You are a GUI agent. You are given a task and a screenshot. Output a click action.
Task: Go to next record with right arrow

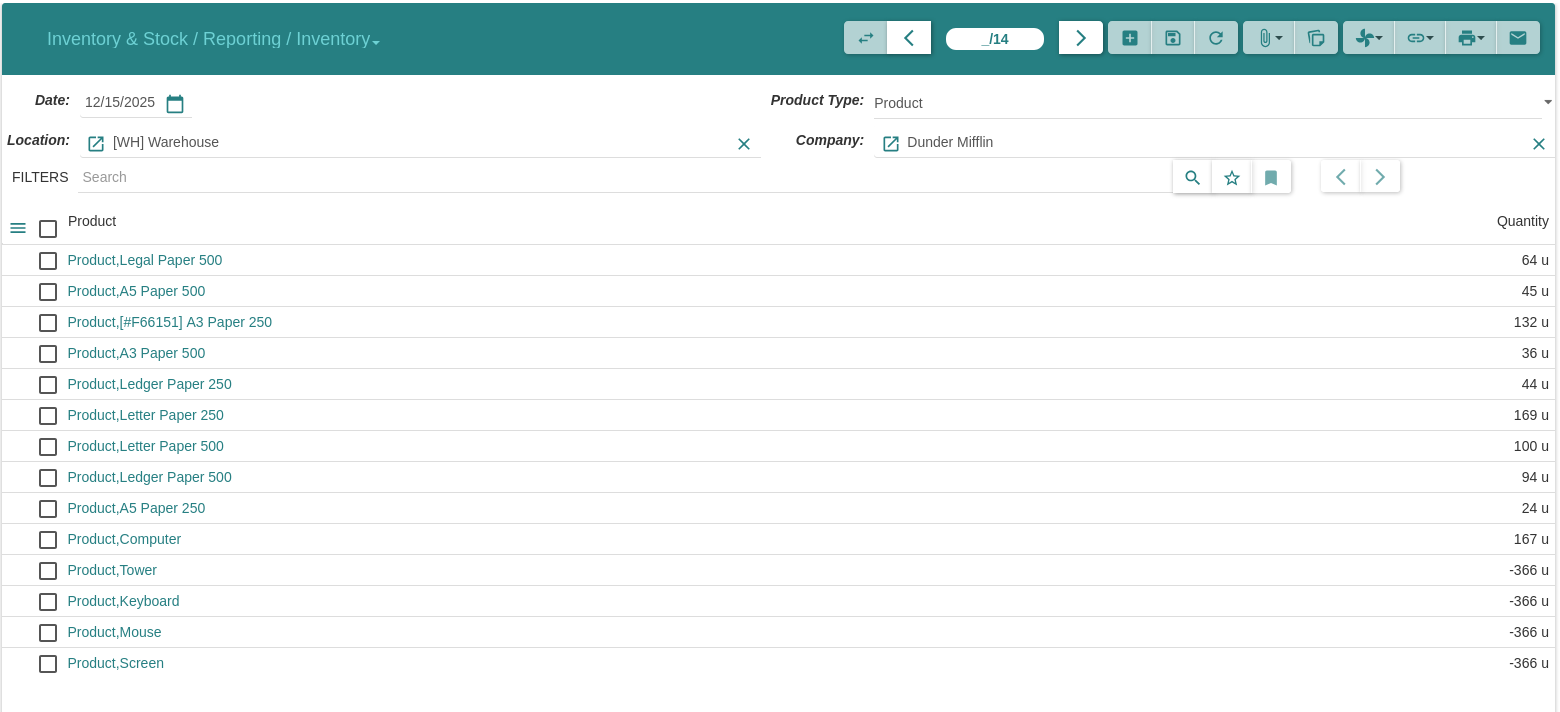(1080, 38)
